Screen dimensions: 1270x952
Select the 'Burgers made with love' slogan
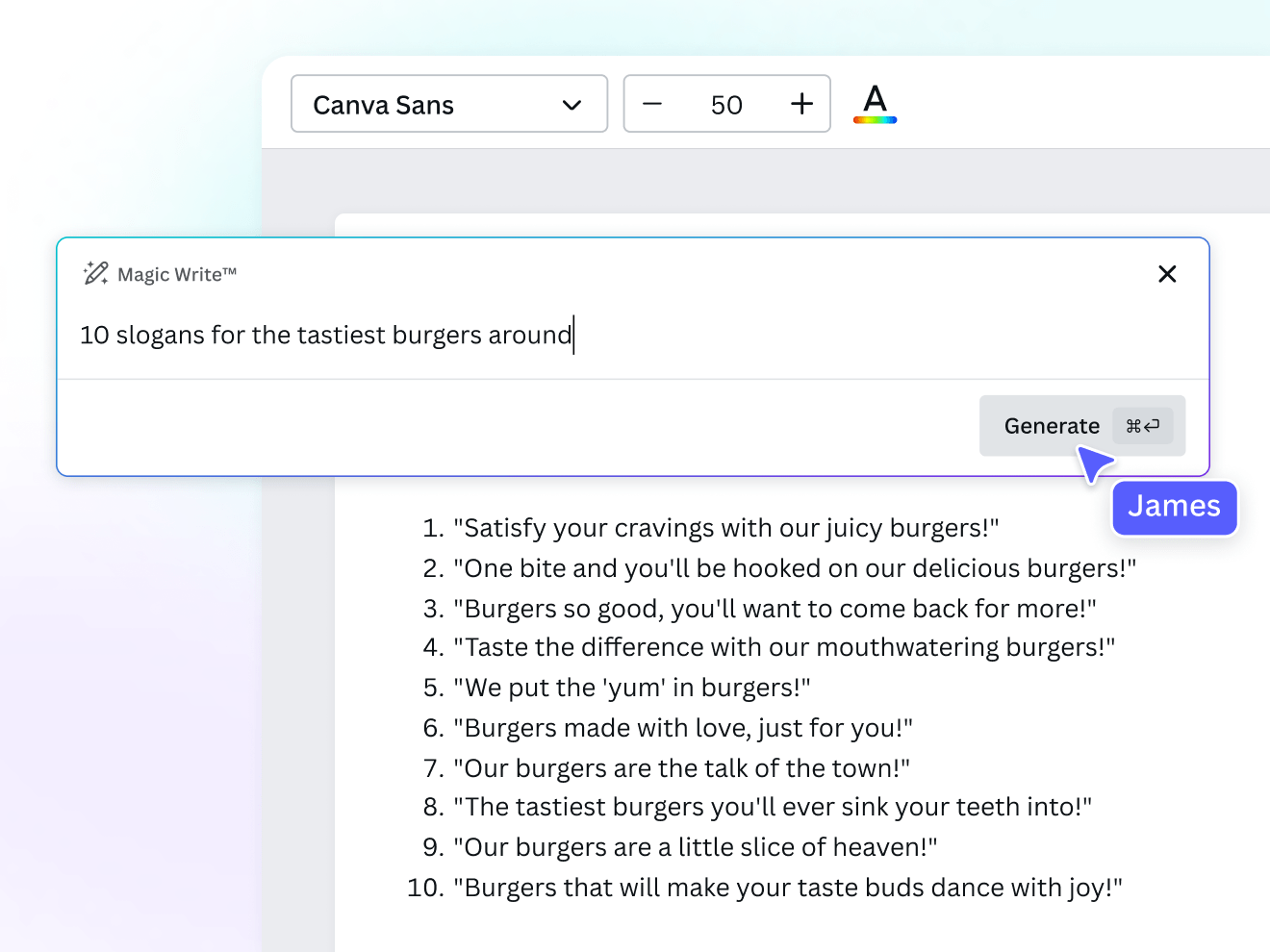pos(682,728)
